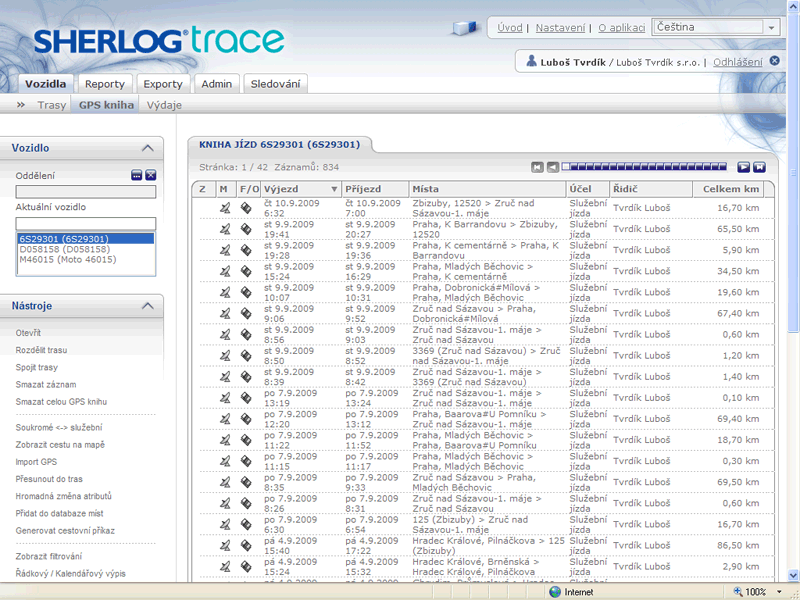The width and height of the screenshot is (800, 600).
Task: Click the page vertical scrollbar down arrow
Action: (x=793, y=575)
